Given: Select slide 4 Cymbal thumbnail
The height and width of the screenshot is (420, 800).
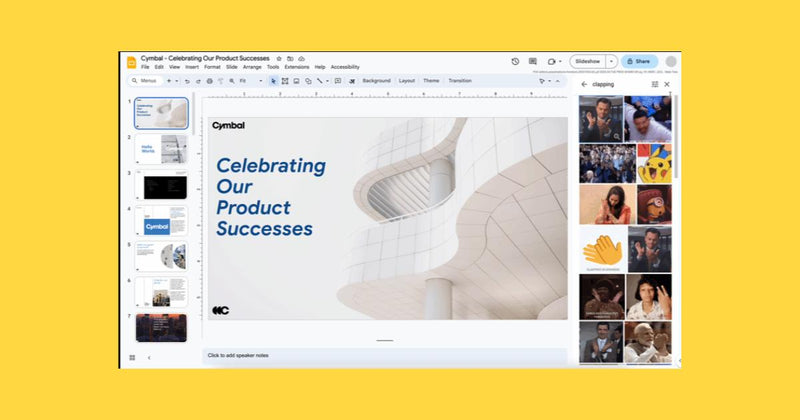Looking at the screenshot, I should tap(161, 221).
